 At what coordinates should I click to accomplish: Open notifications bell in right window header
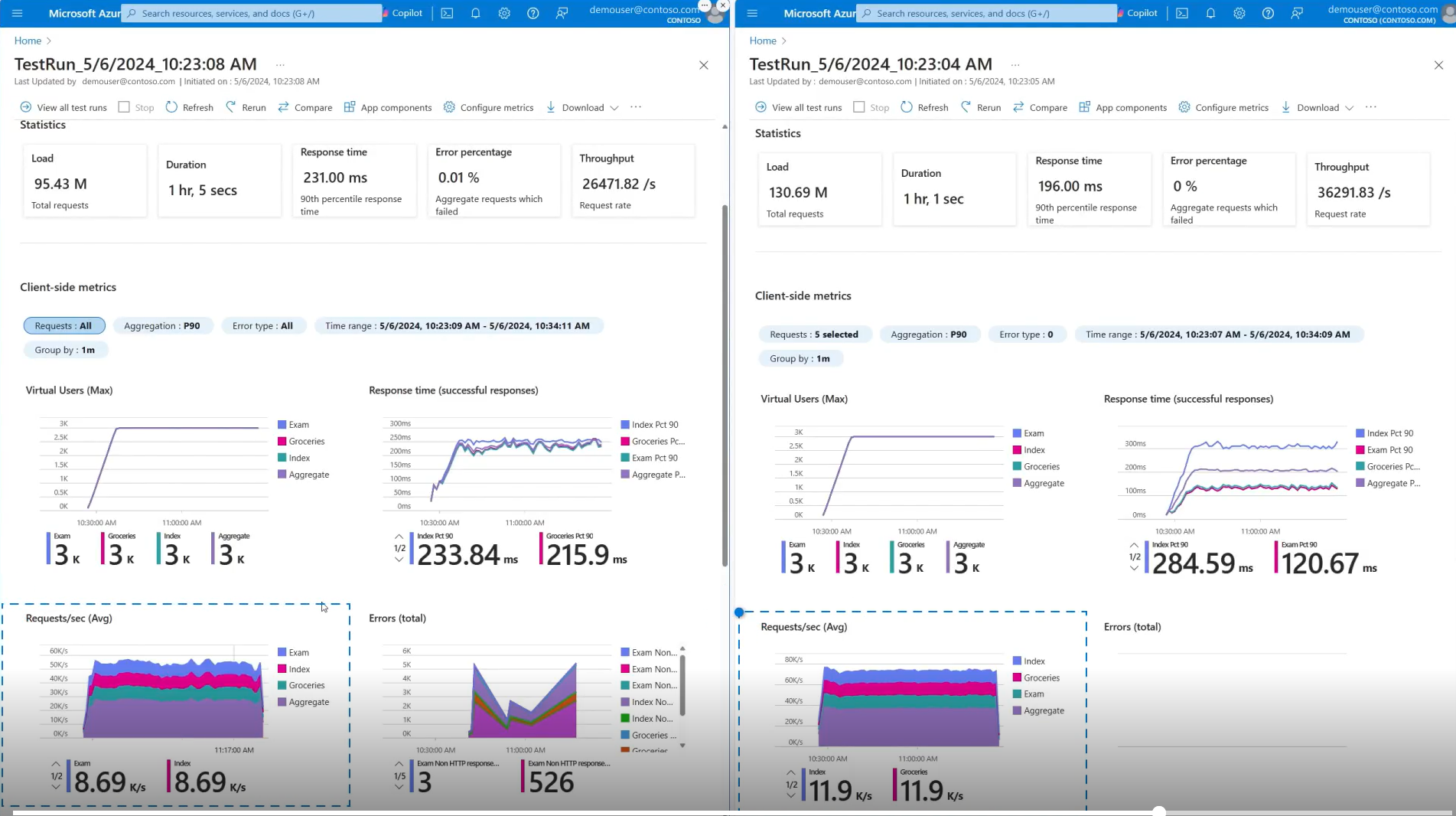point(1210,13)
